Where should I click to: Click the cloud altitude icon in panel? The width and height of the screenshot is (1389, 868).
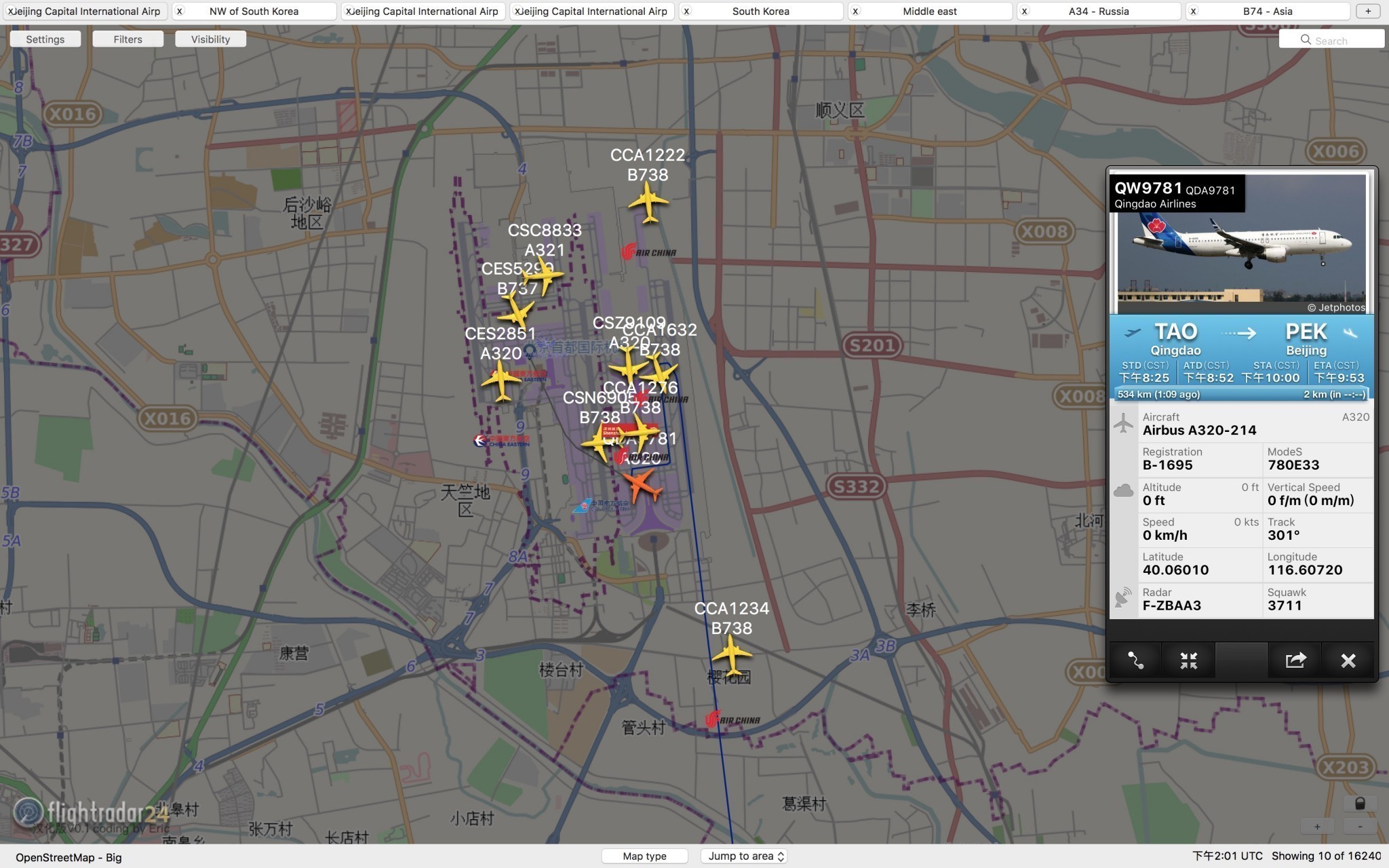(x=1124, y=490)
